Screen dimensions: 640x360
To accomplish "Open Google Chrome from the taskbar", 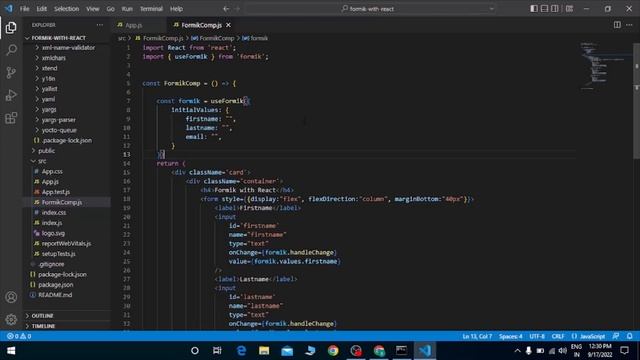I will click(333, 351).
